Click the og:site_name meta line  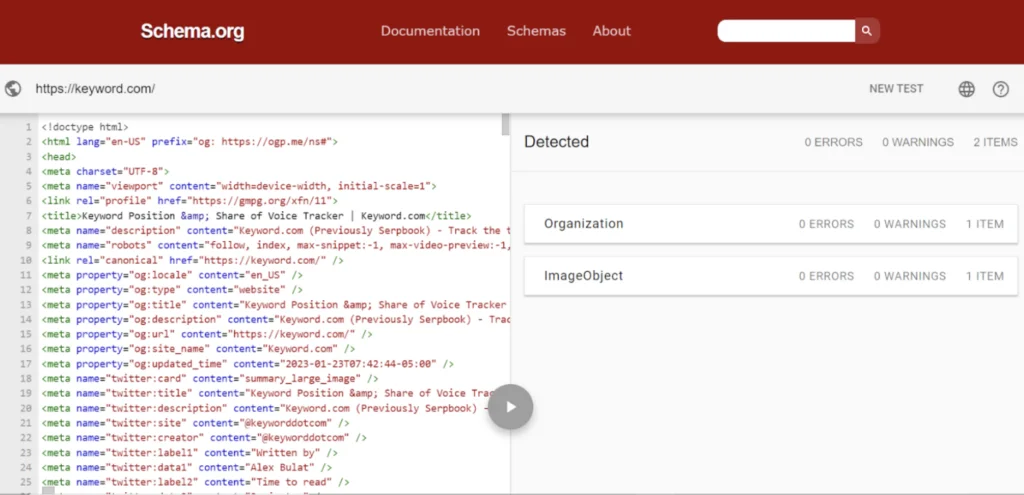click(198, 349)
